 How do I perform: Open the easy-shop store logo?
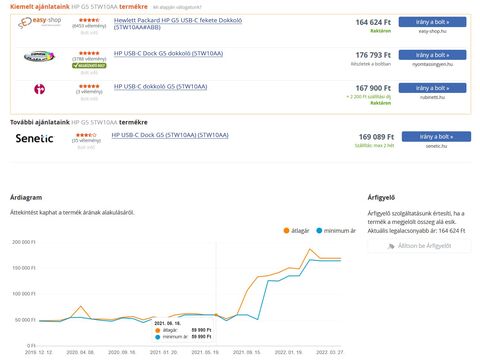click(39, 22)
